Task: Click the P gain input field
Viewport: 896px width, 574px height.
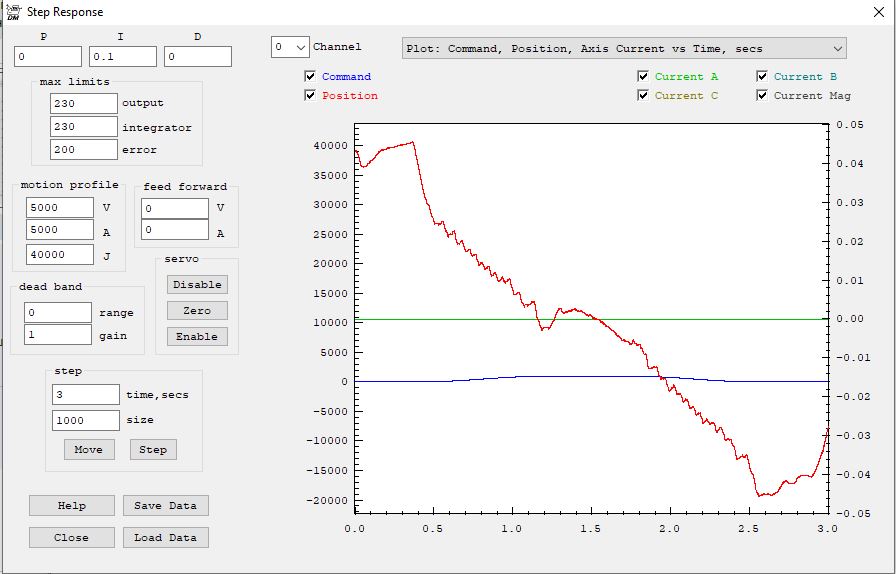Action: coord(48,57)
